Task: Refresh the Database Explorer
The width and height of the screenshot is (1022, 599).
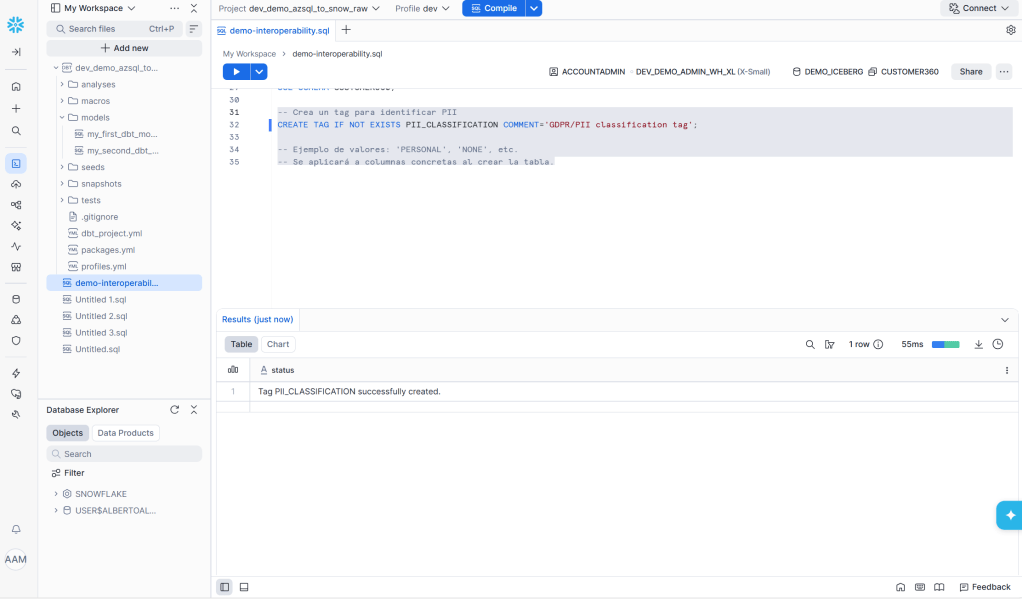Action: (175, 410)
